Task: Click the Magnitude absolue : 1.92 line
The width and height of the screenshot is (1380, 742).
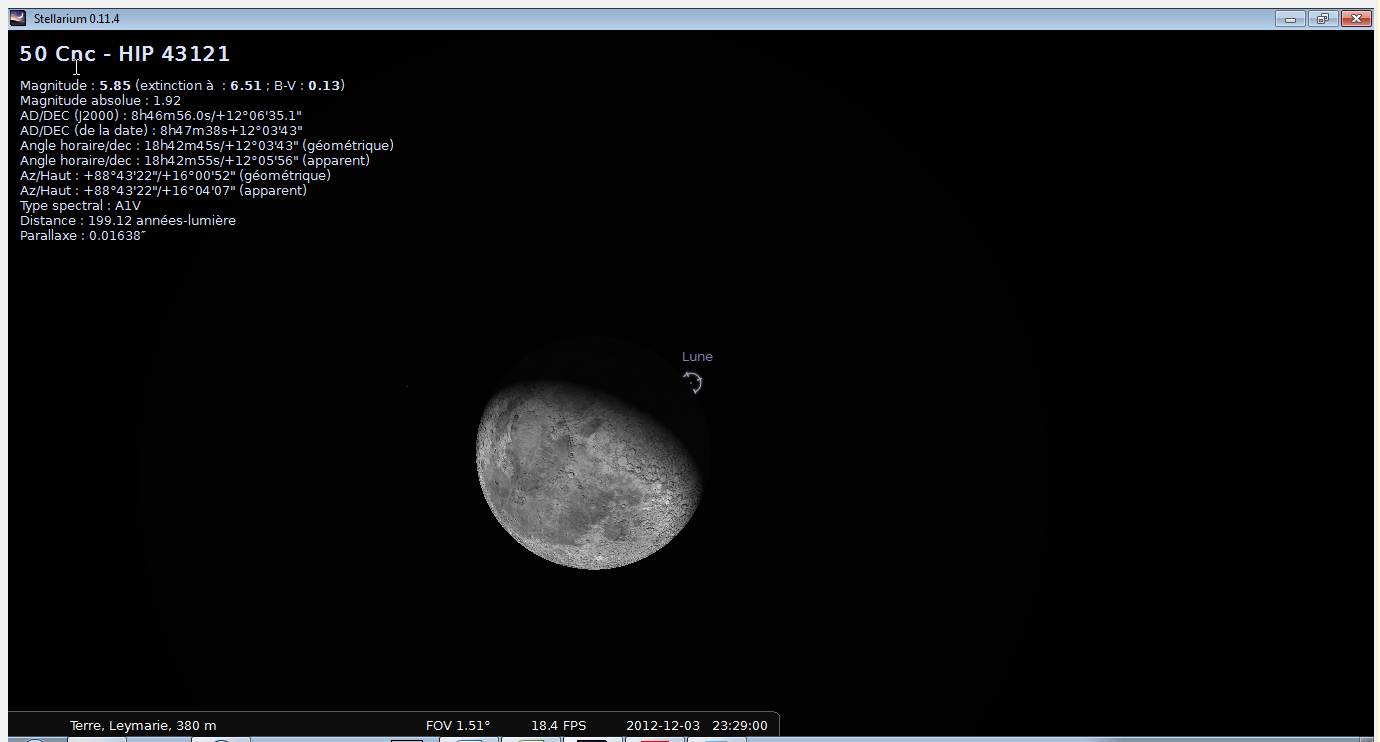Action: click(x=100, y=101)
